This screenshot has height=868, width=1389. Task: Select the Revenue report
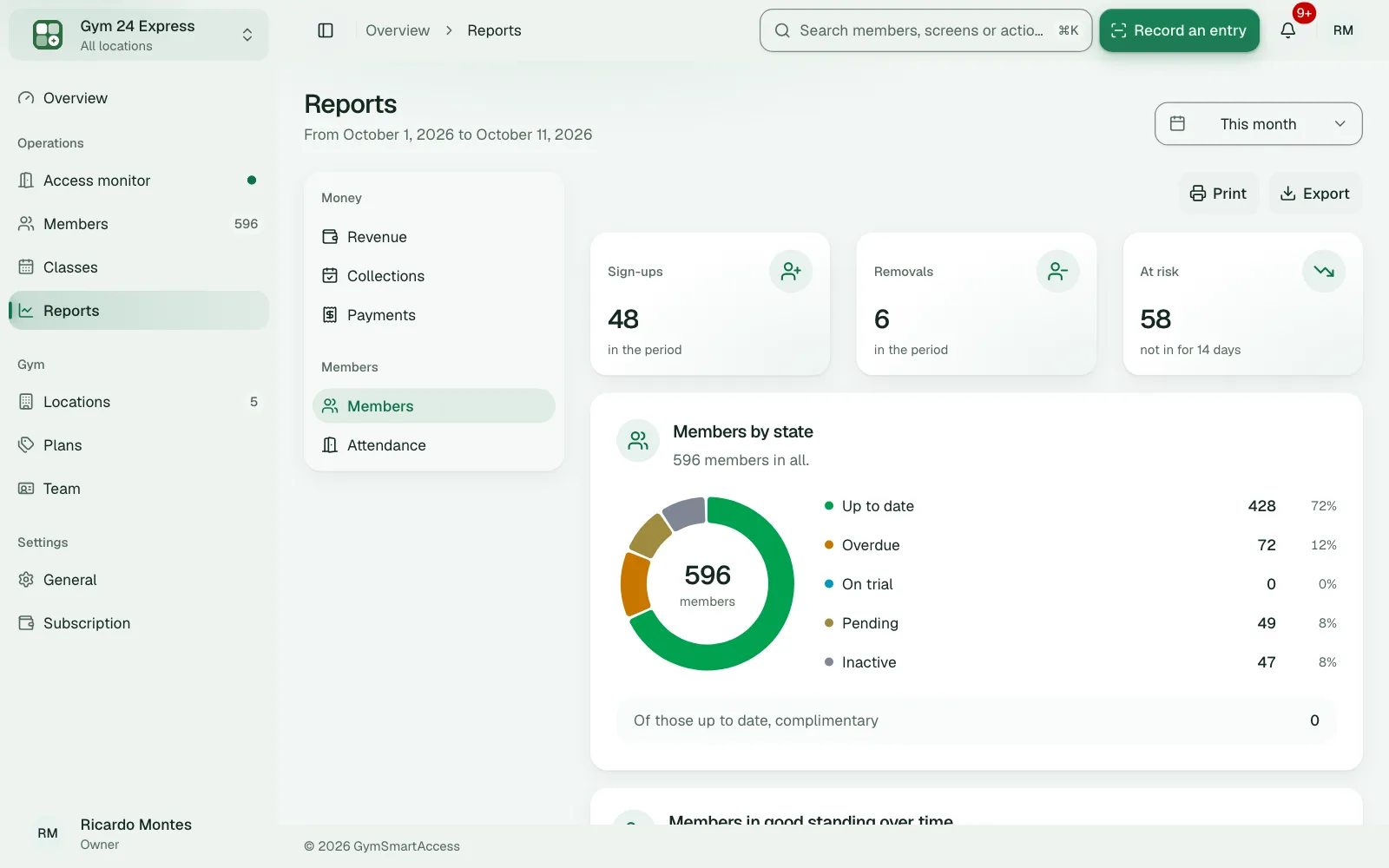[434, 237]
